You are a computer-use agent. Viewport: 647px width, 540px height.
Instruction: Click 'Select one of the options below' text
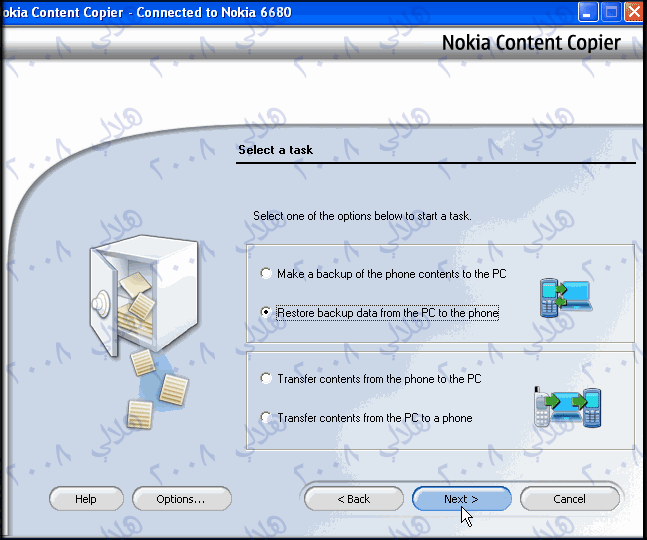pyautogui.click(x=362, y=216)
